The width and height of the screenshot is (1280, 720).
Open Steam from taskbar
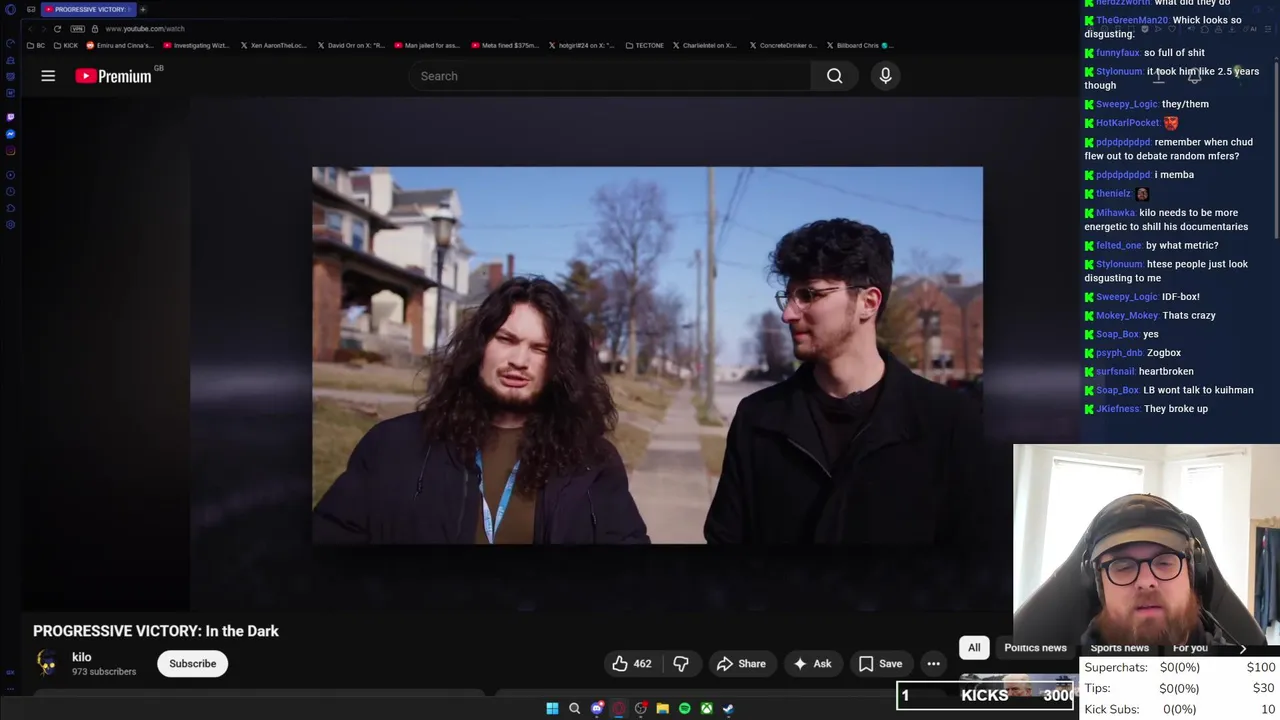click(x=728, y=709)
